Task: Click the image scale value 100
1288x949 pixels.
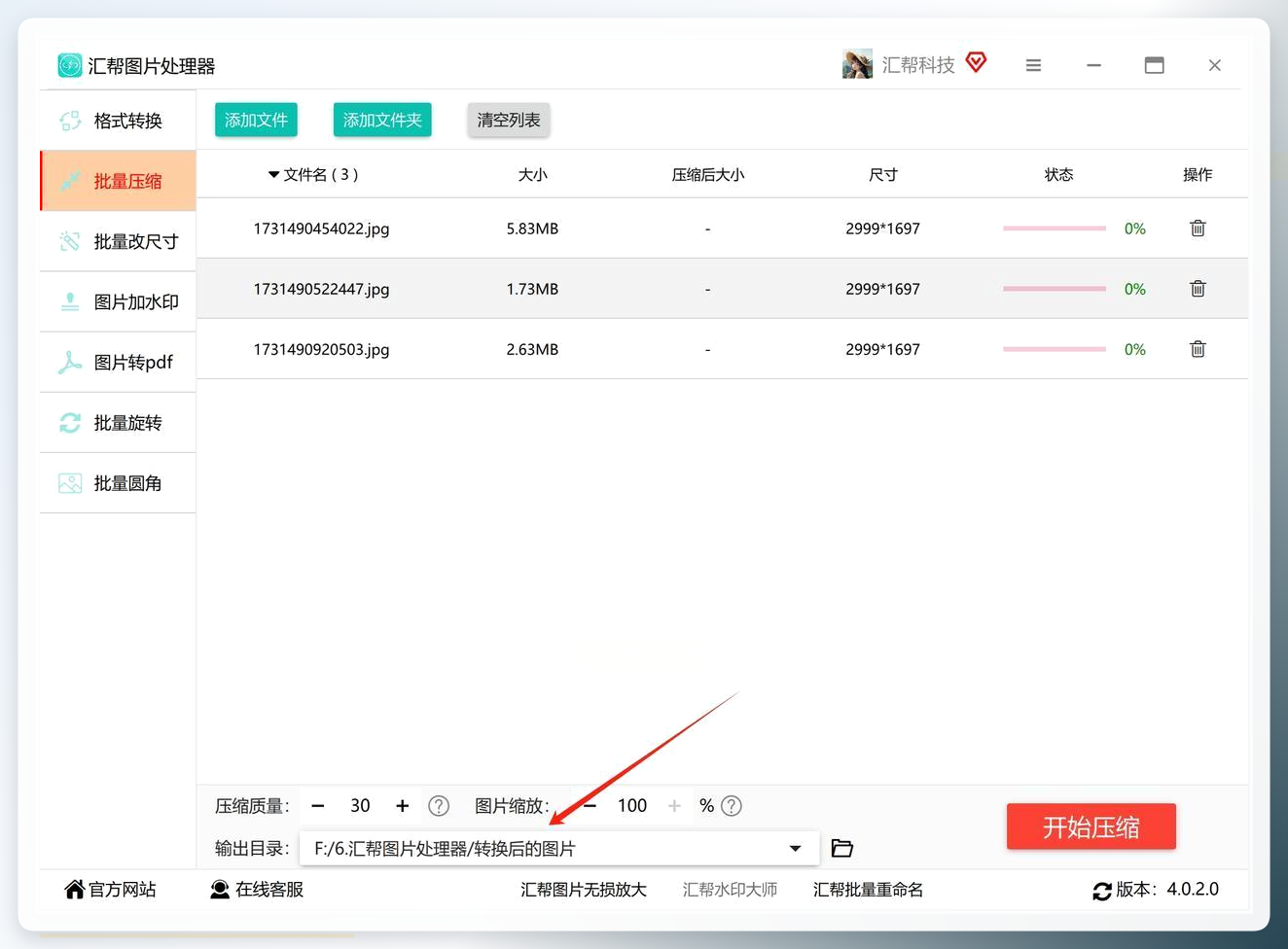Action: pos(632,806)
